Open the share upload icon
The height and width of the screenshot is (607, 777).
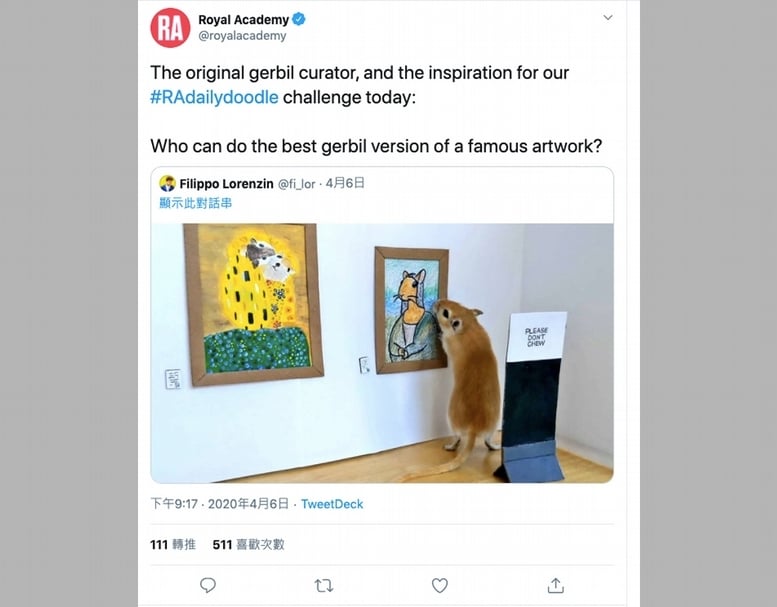(555, 586)
